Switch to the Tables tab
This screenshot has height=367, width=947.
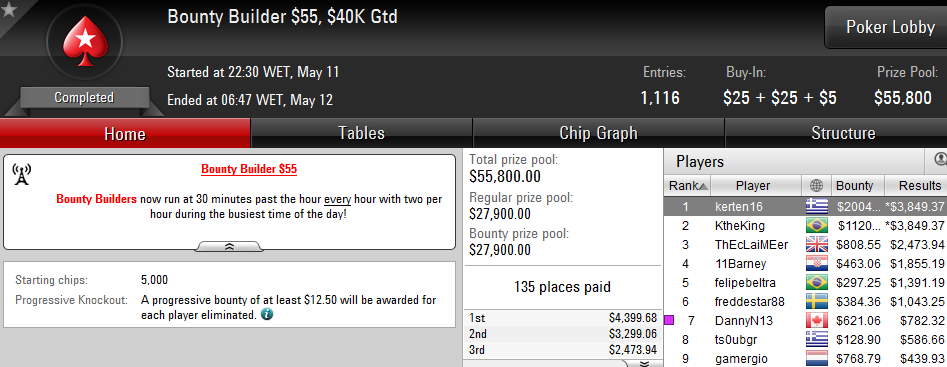point(361,133)
